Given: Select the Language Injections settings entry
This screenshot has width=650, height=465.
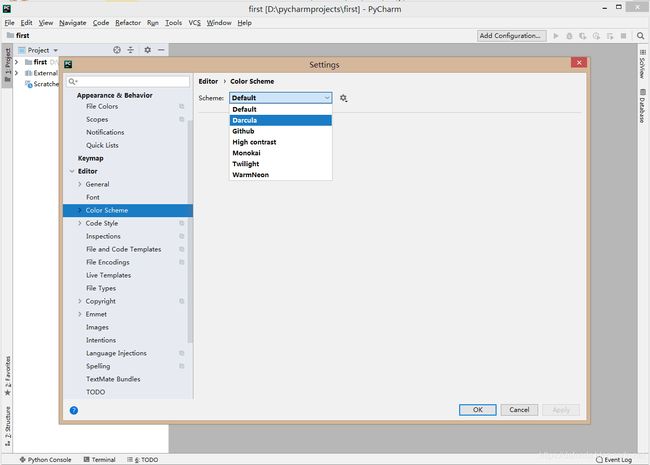Looking at the screenshot, I should pos(128,353).
